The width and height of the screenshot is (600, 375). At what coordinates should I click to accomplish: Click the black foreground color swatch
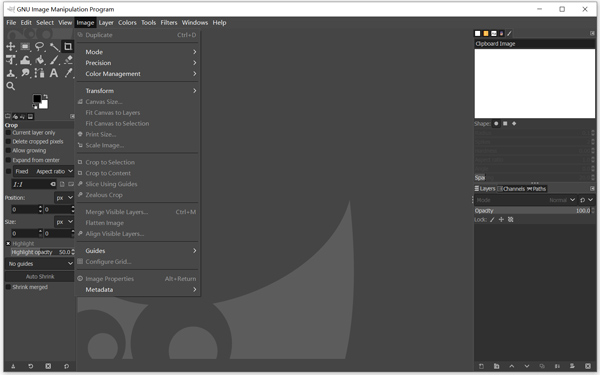37,99
